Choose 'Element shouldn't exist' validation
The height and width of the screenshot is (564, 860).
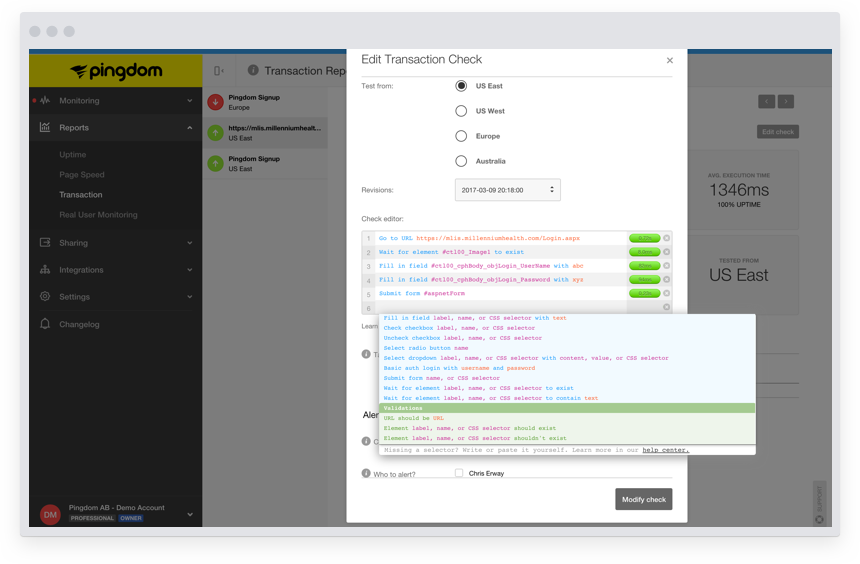[475, 438]
